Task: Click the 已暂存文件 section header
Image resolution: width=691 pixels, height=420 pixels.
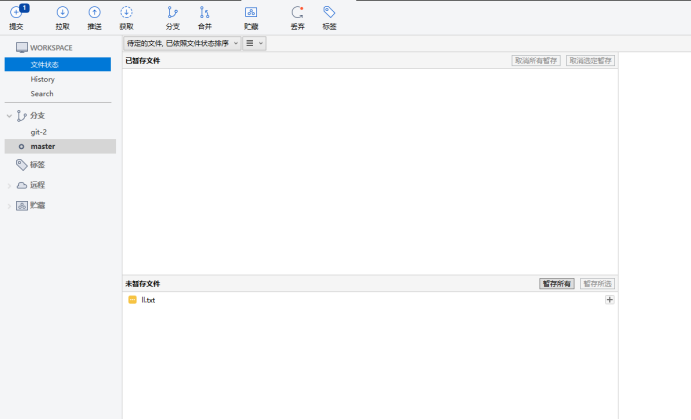Action: tap(143, 60)
